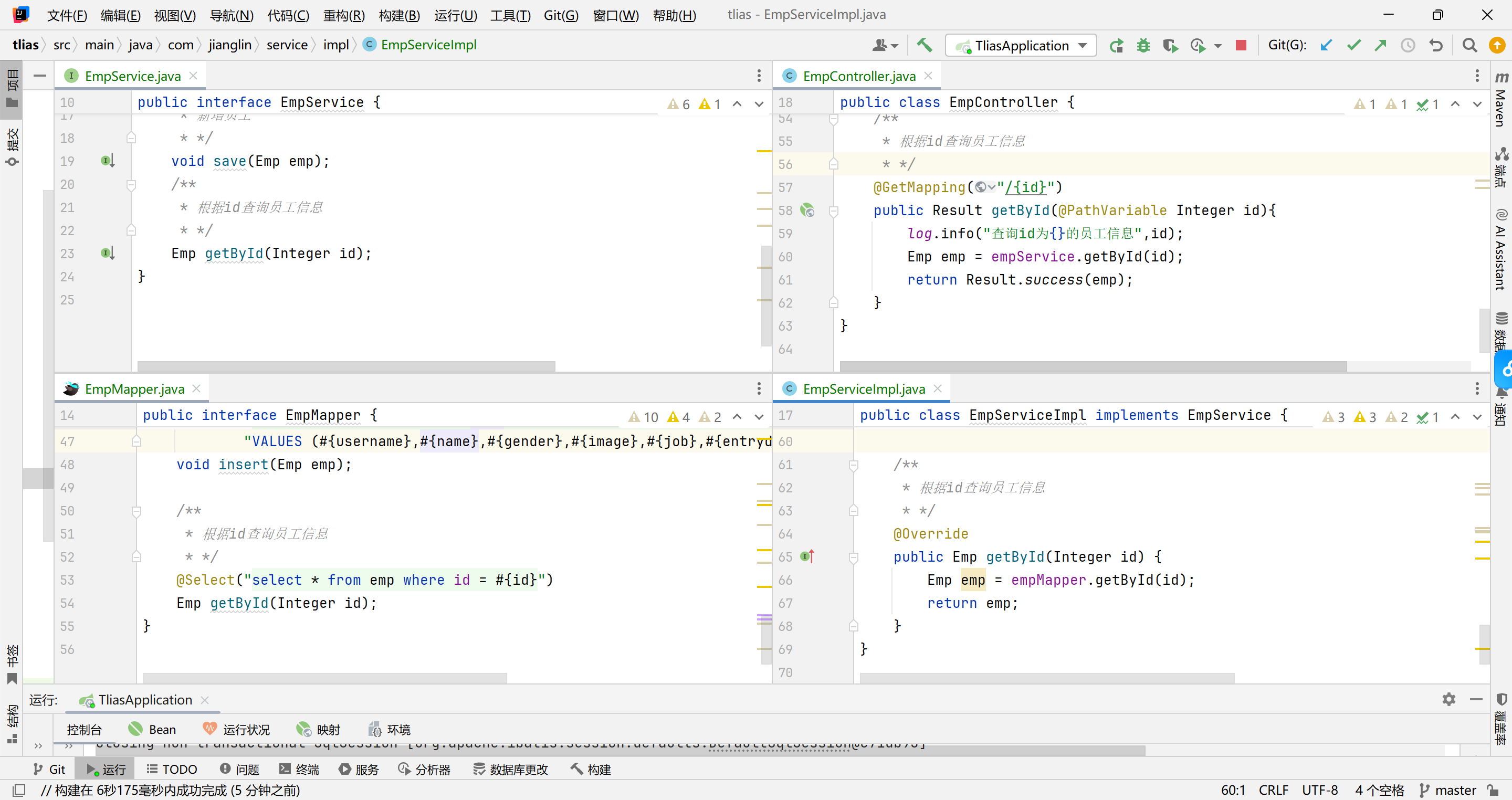The width and height of the screenshot is (1512, 800).
Task: Collapse the getById method fold in EmpServiceImpl
Action: (854, 557)
